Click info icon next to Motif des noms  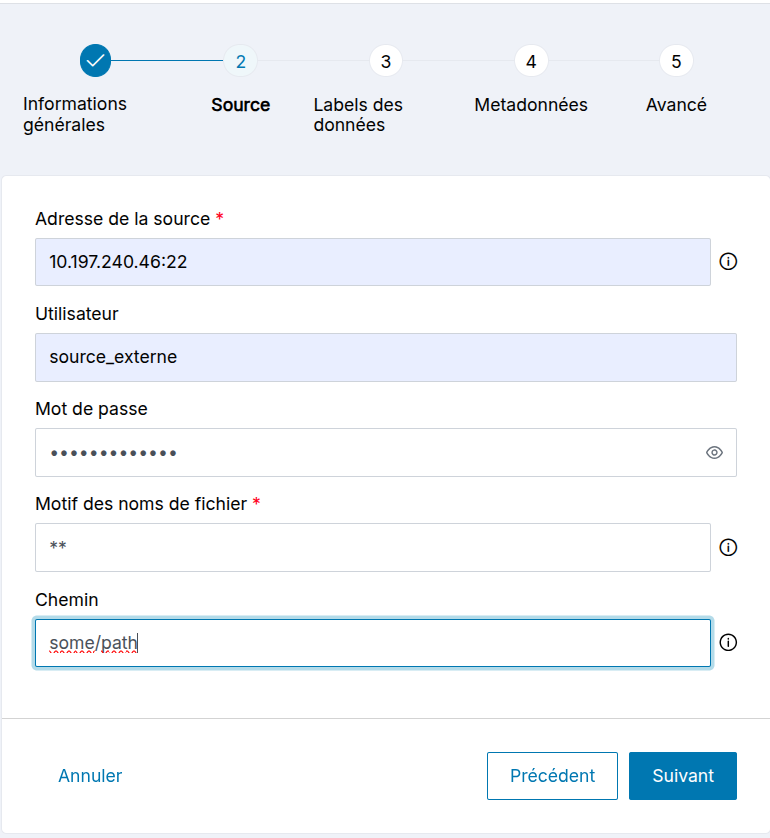tap(728, 547)
